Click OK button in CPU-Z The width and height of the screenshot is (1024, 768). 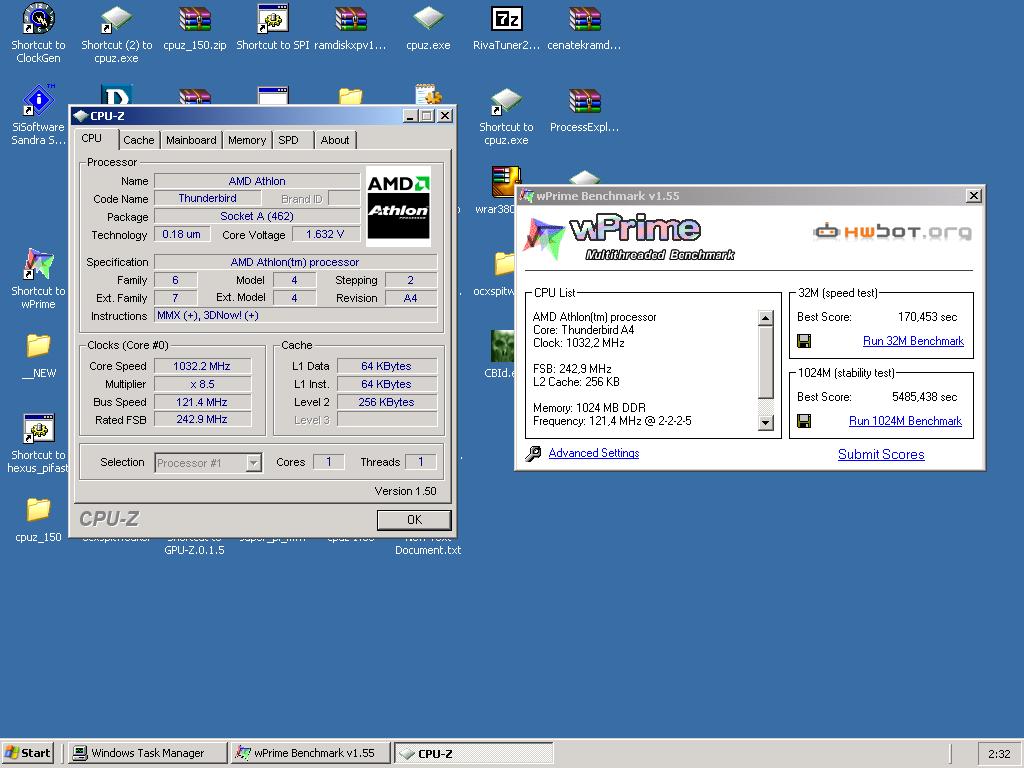414,520
